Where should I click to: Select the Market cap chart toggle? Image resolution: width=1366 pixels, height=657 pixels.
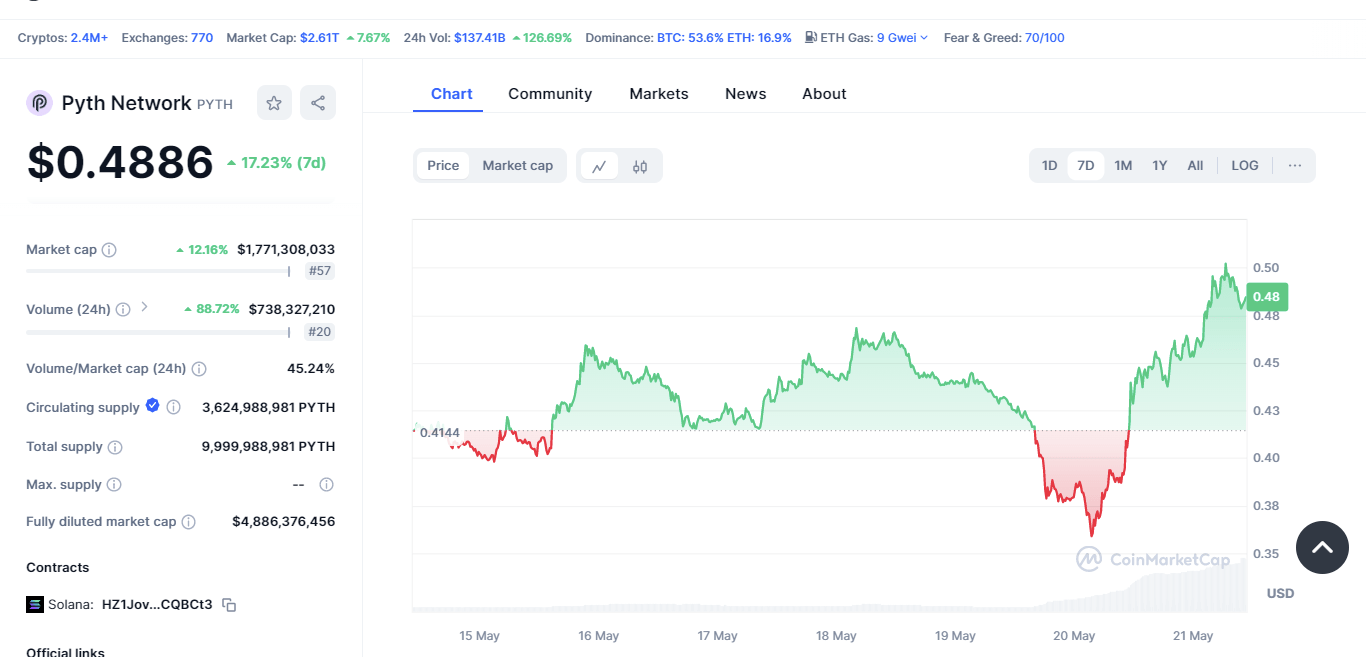point(518,166)
